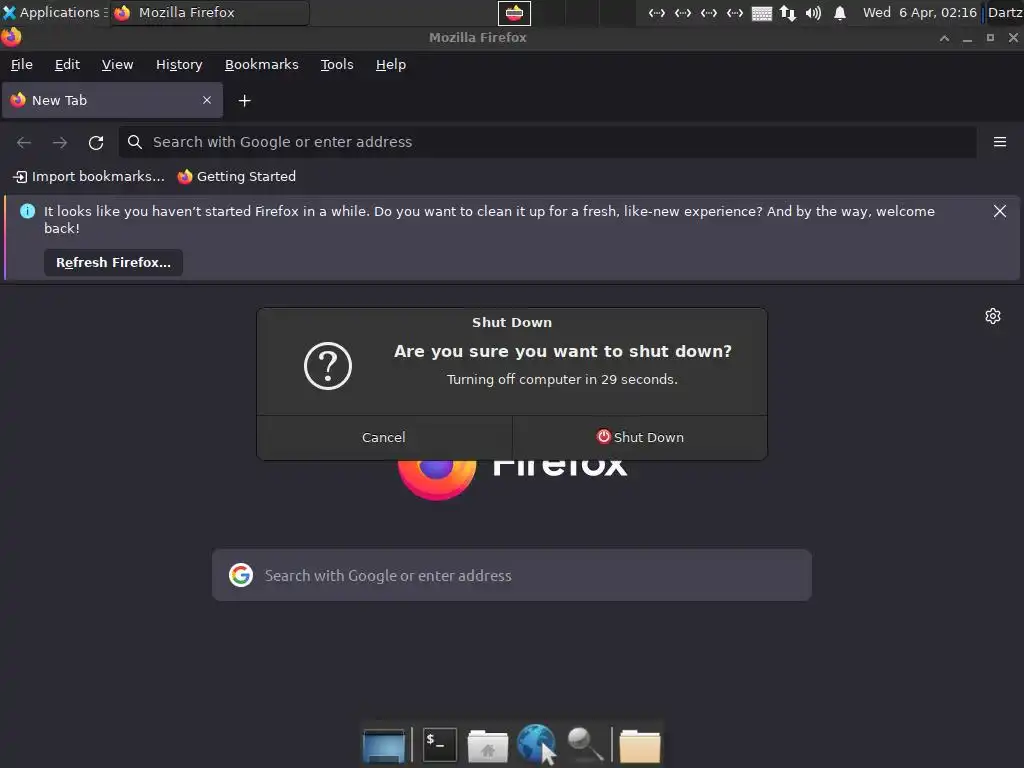
Task: Open the folder icon in dock
Action: click(640, 746)
